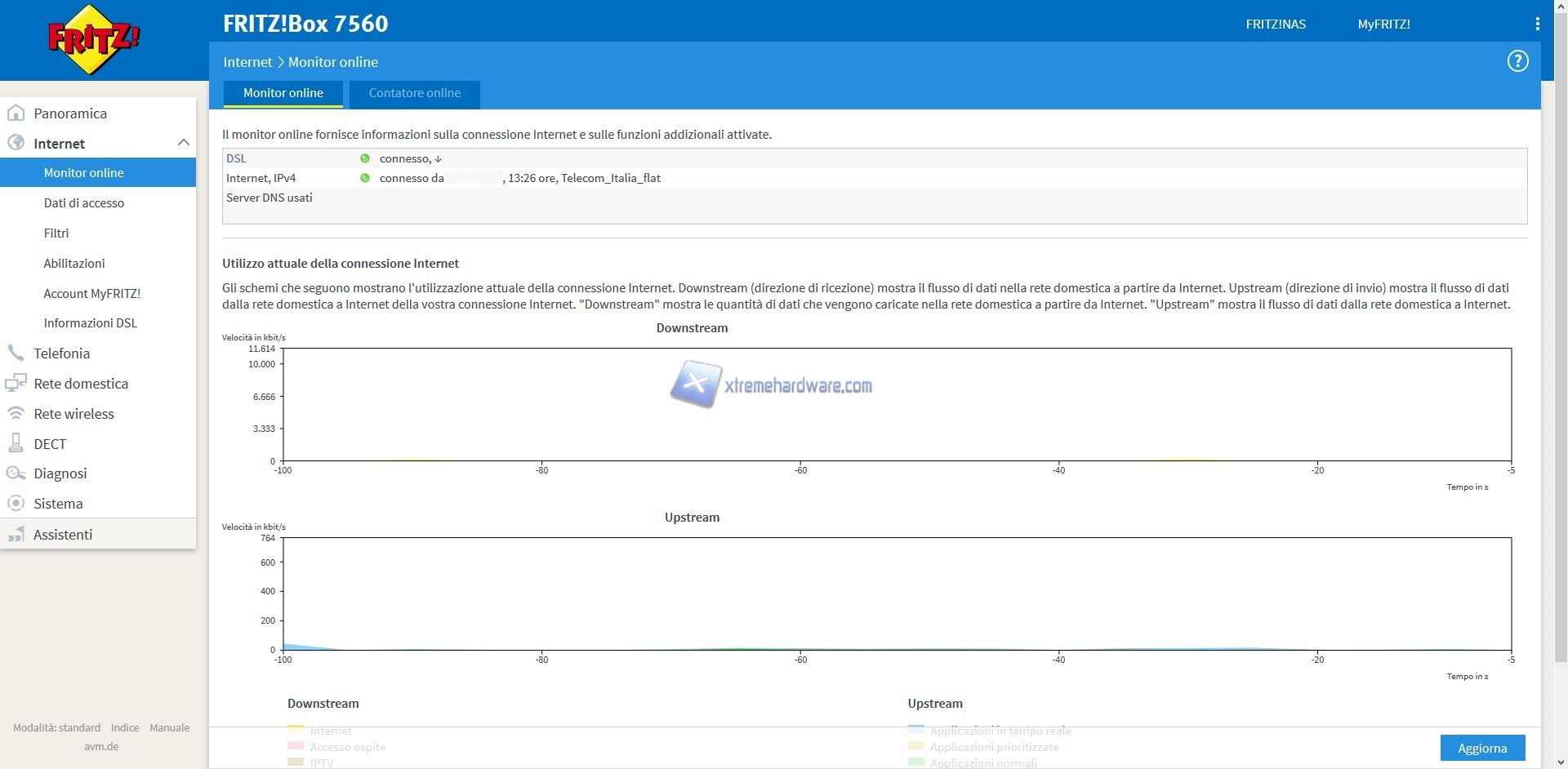Go to MyFRITZ! in the header

[1383, 24]
